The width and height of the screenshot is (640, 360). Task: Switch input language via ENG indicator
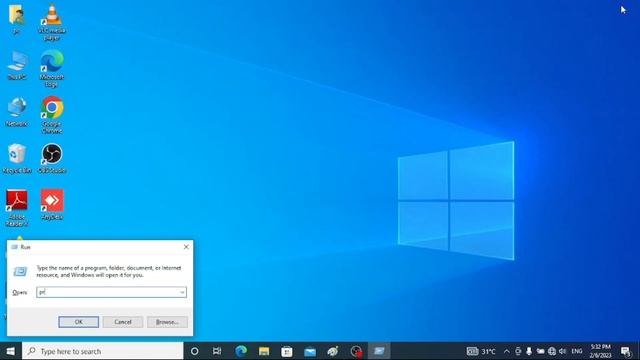577,351
